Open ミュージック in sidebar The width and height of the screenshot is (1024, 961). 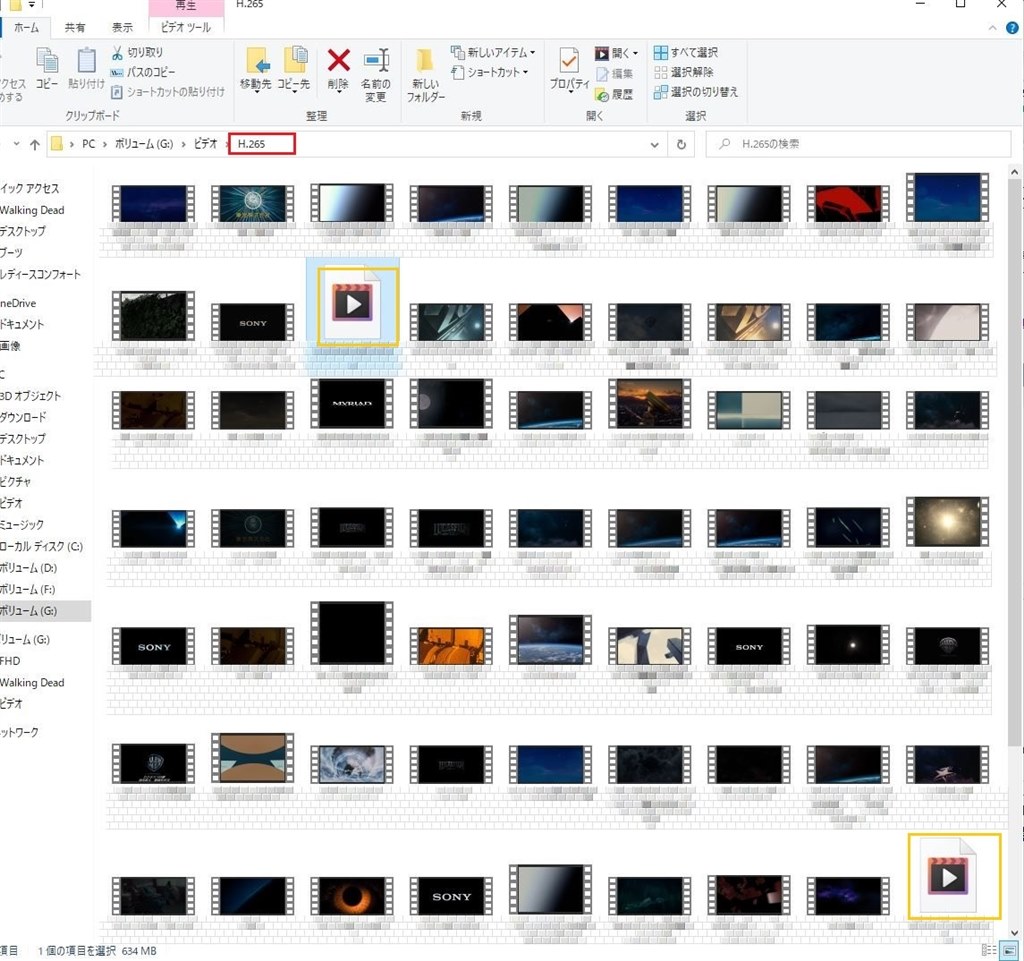pos(22,525)
